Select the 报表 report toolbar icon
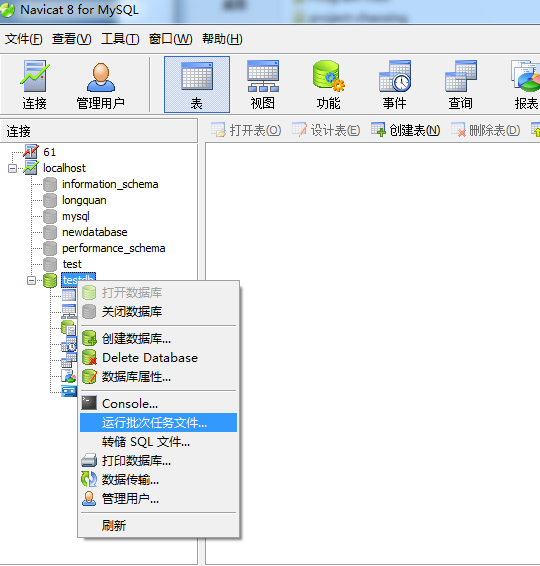The height and width of the screenshot is (566, 540). click(x=526, y=85)
